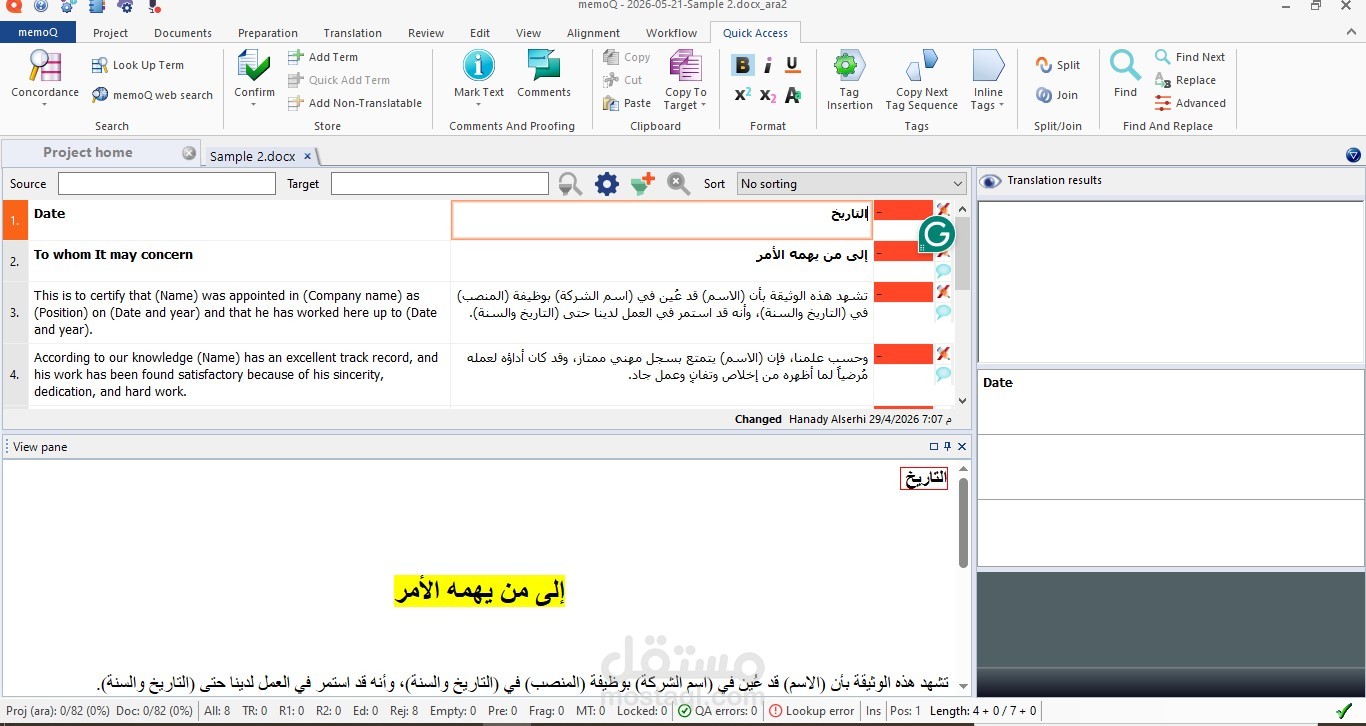Join segments with the Join icon
Viewport: 1366px width, 726px height.
coord(1043,95)
